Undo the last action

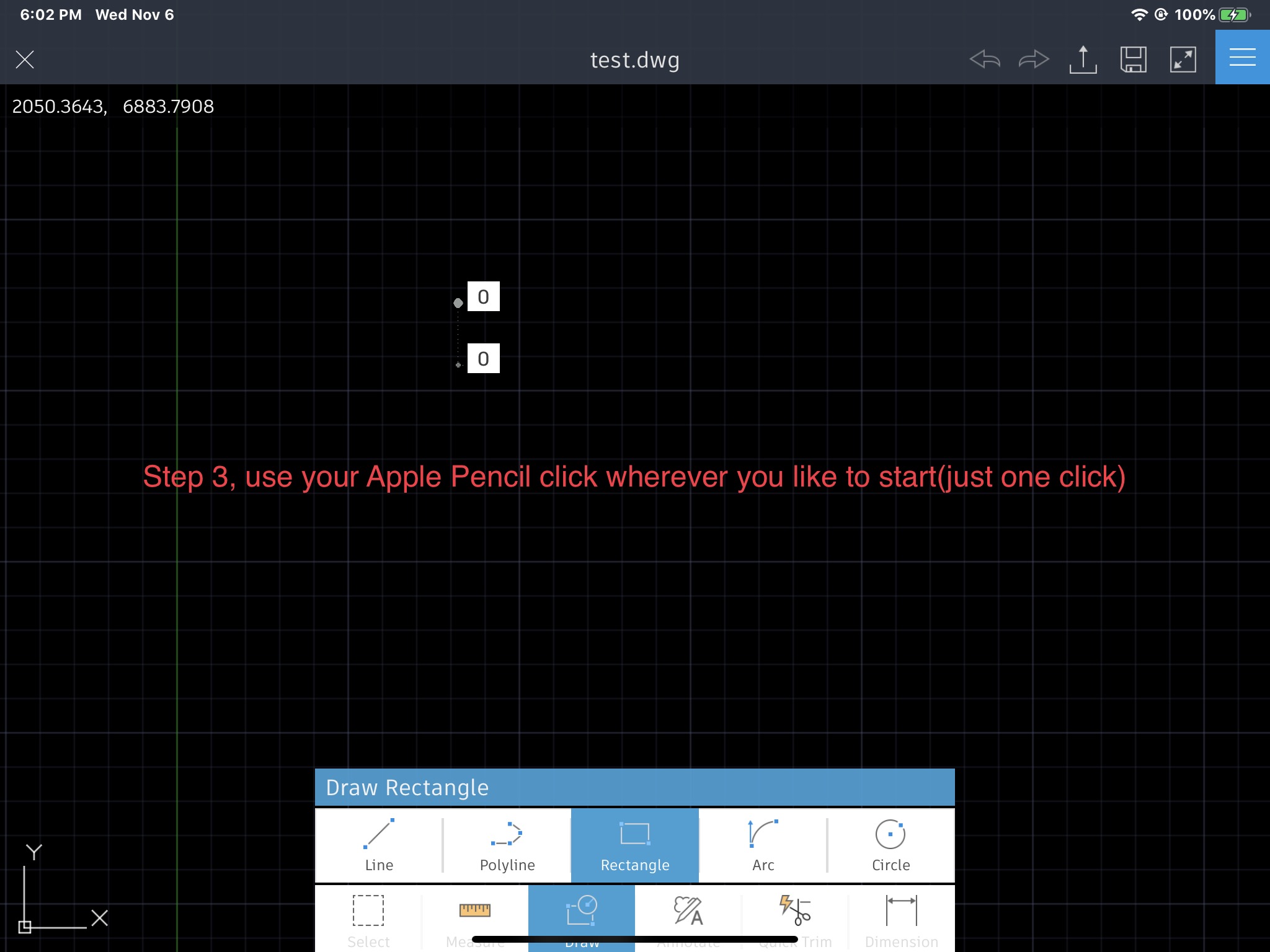coord(984,60)
